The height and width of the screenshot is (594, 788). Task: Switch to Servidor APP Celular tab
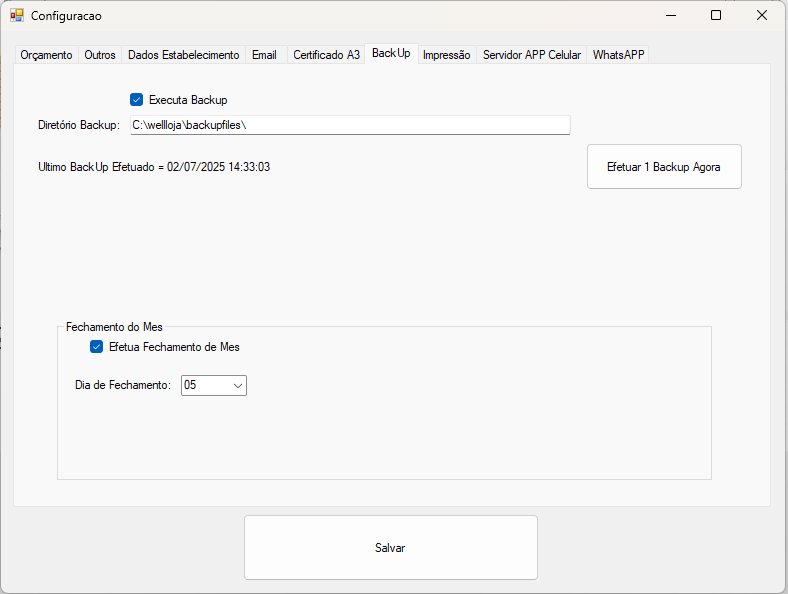pyautogui.click(x=532, y=55)
